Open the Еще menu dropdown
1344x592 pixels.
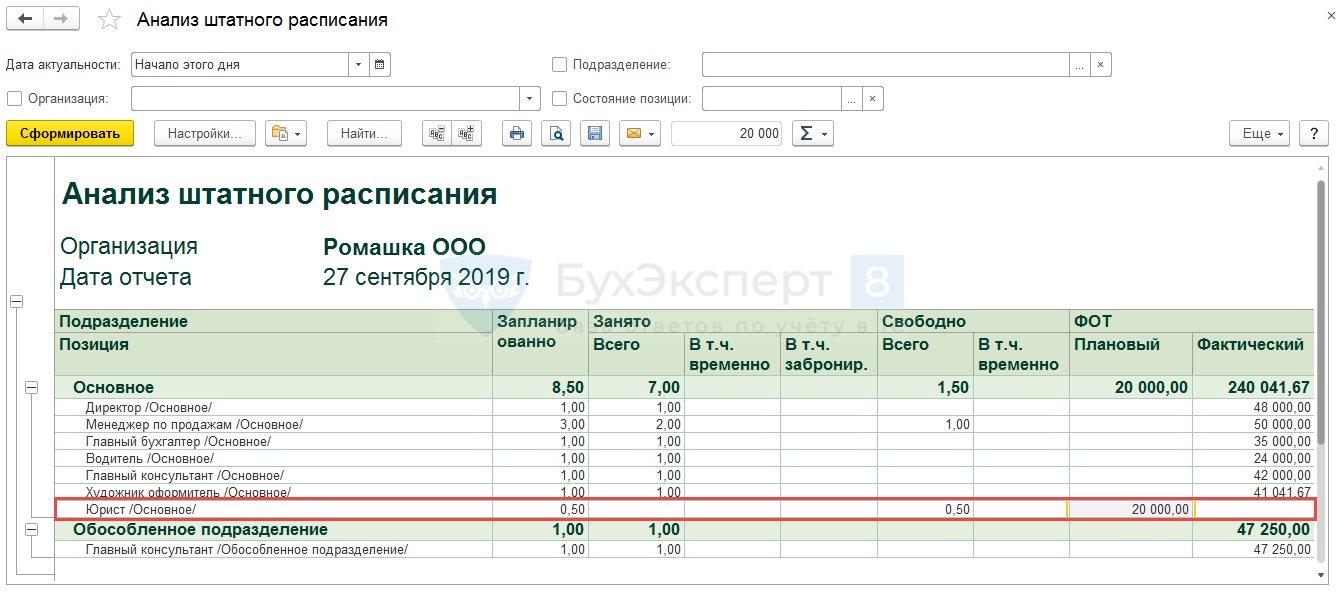pos(1259,134)
